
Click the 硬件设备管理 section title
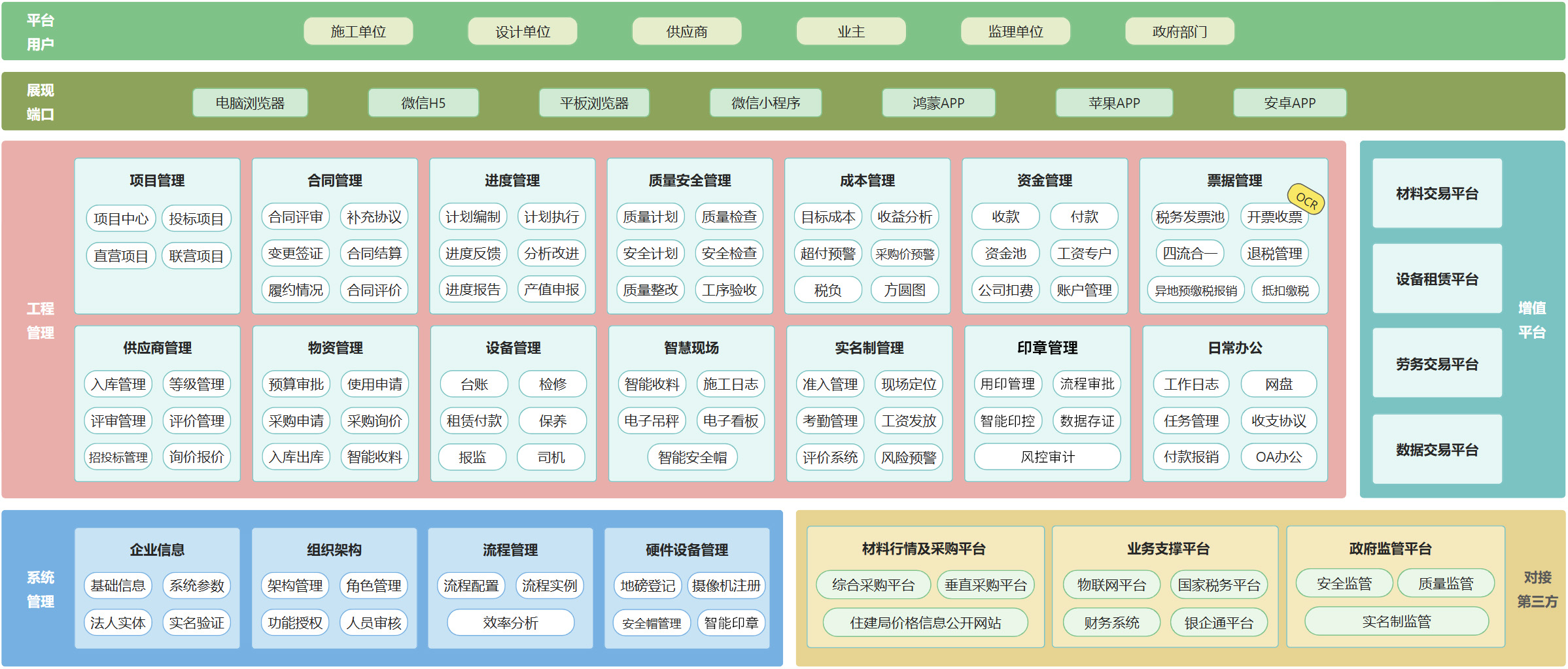pos(686,550)
